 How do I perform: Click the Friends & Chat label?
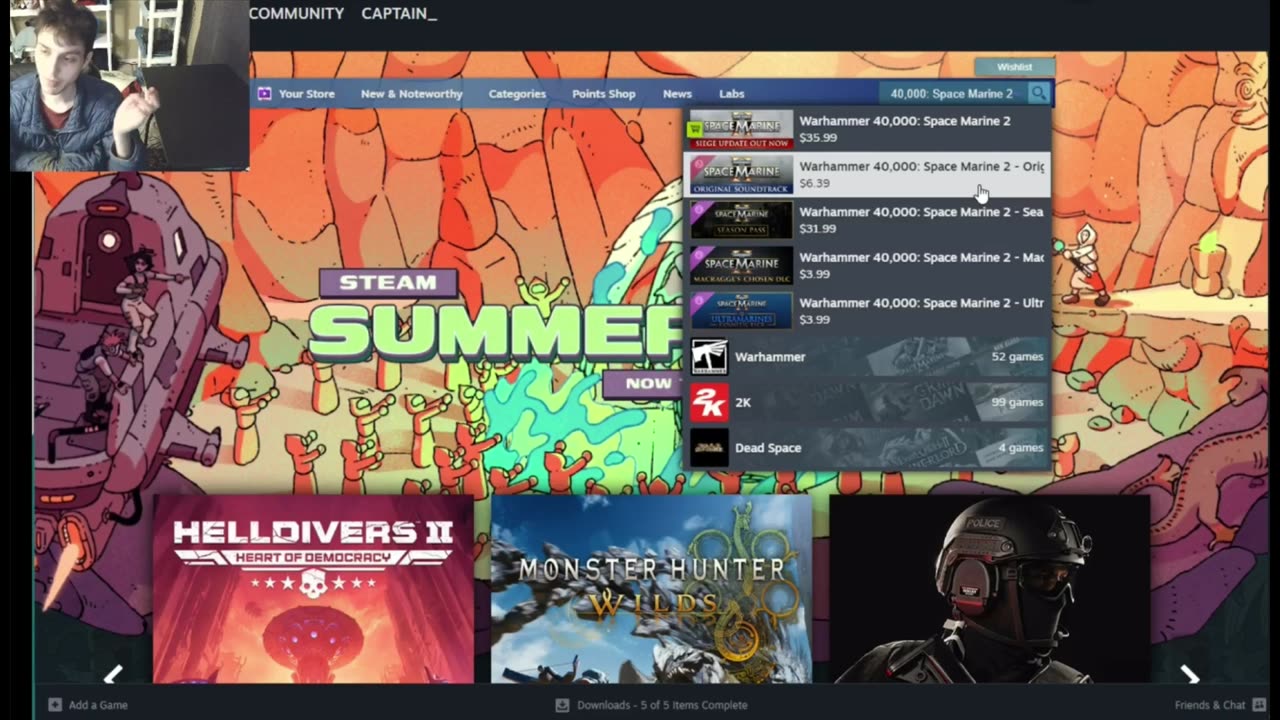pyautogui.click(x=1210, y=705)
